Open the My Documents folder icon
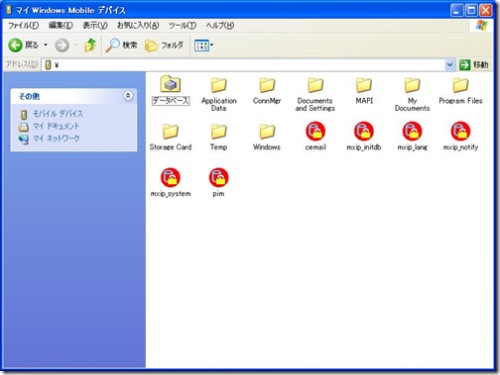This screenshot has height=375, width=500. point(412,85)
